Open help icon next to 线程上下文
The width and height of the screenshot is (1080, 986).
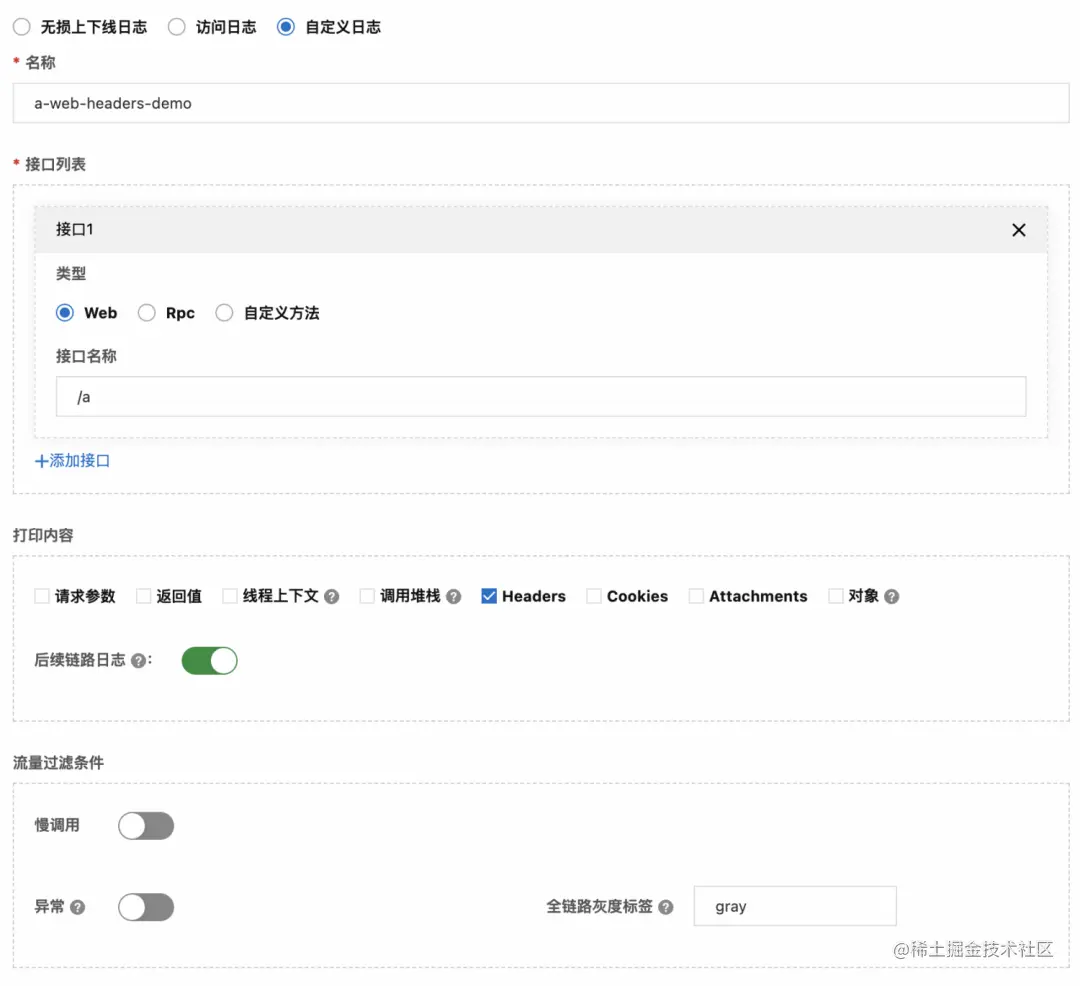(331, 596)
